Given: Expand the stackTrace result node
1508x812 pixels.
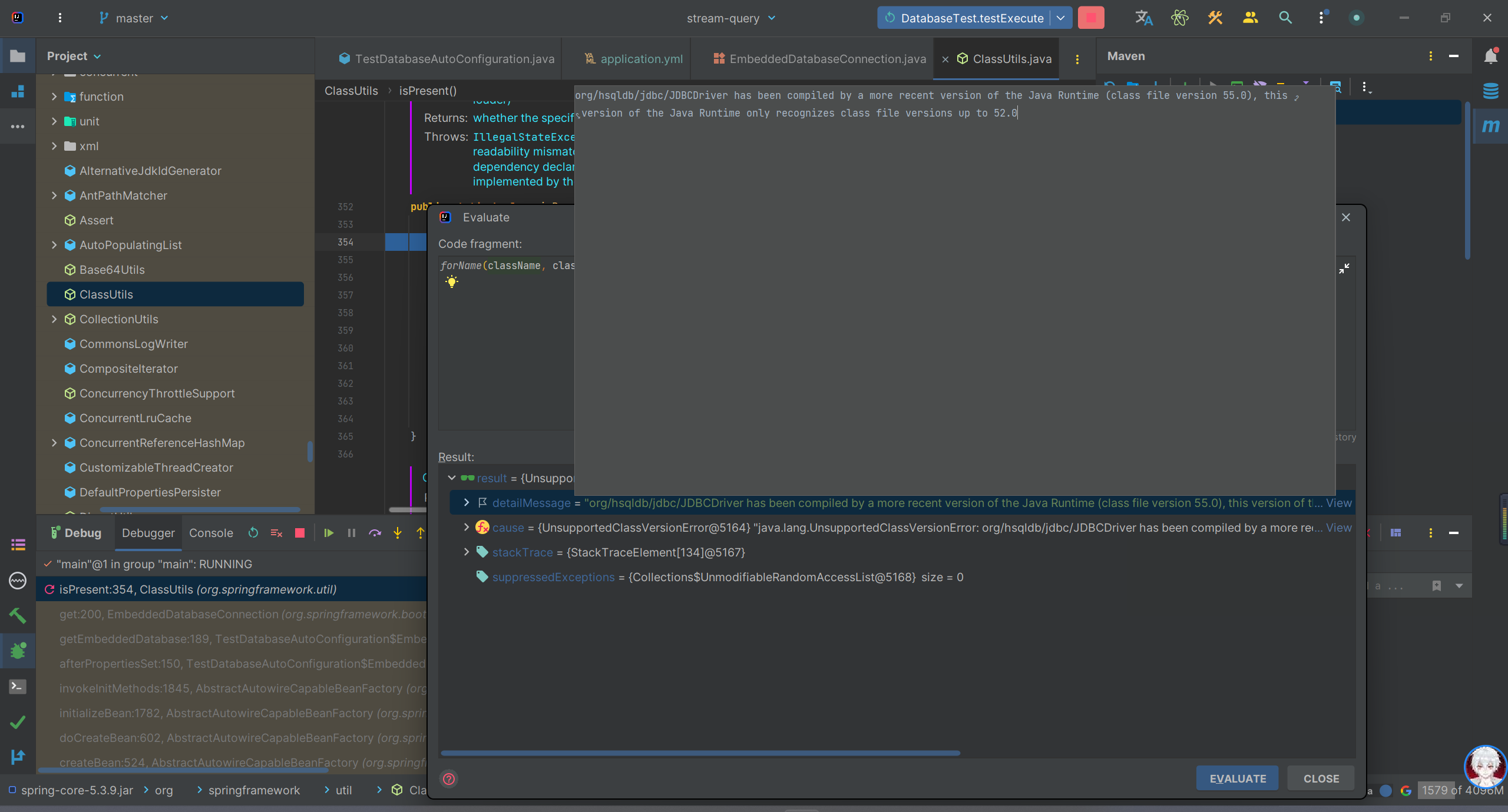Looking at the screenshot, I should (467, 552).
